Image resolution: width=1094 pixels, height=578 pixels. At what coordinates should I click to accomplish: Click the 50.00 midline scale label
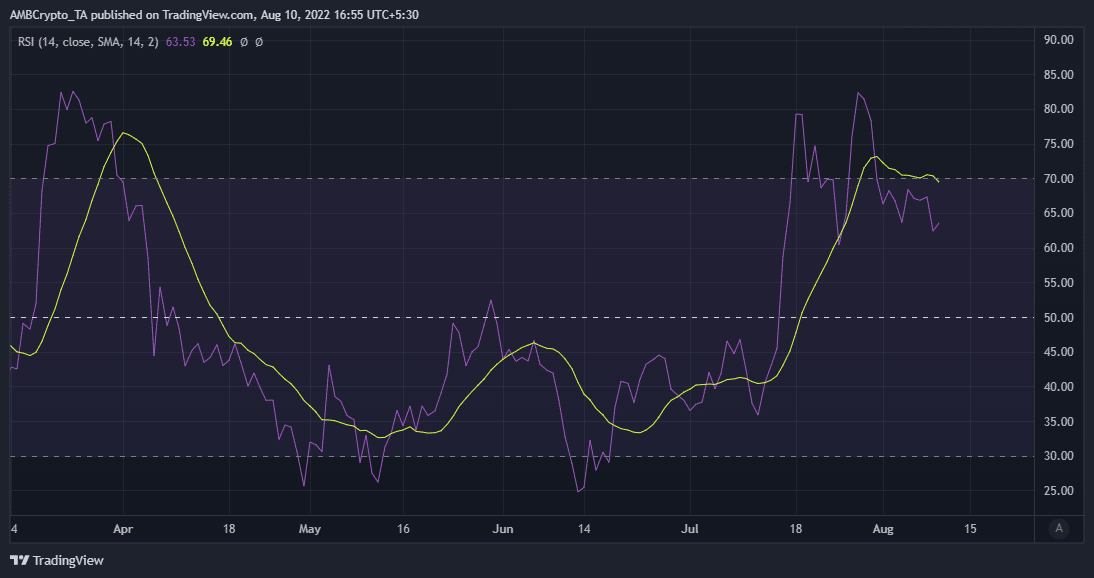click(1058, 318)
